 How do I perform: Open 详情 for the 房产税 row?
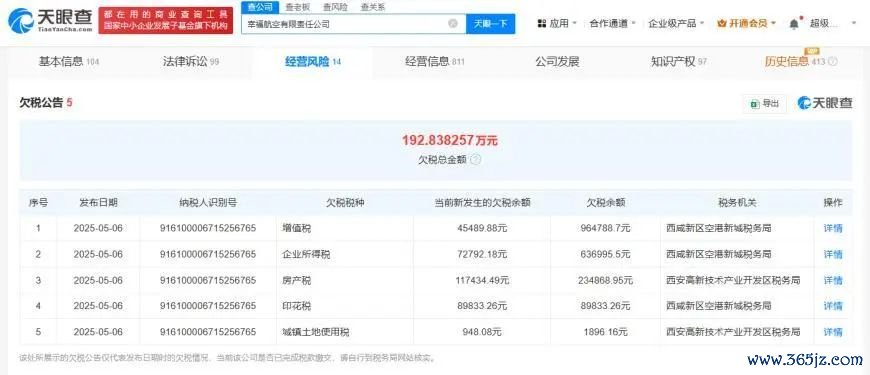click(833, 280)
